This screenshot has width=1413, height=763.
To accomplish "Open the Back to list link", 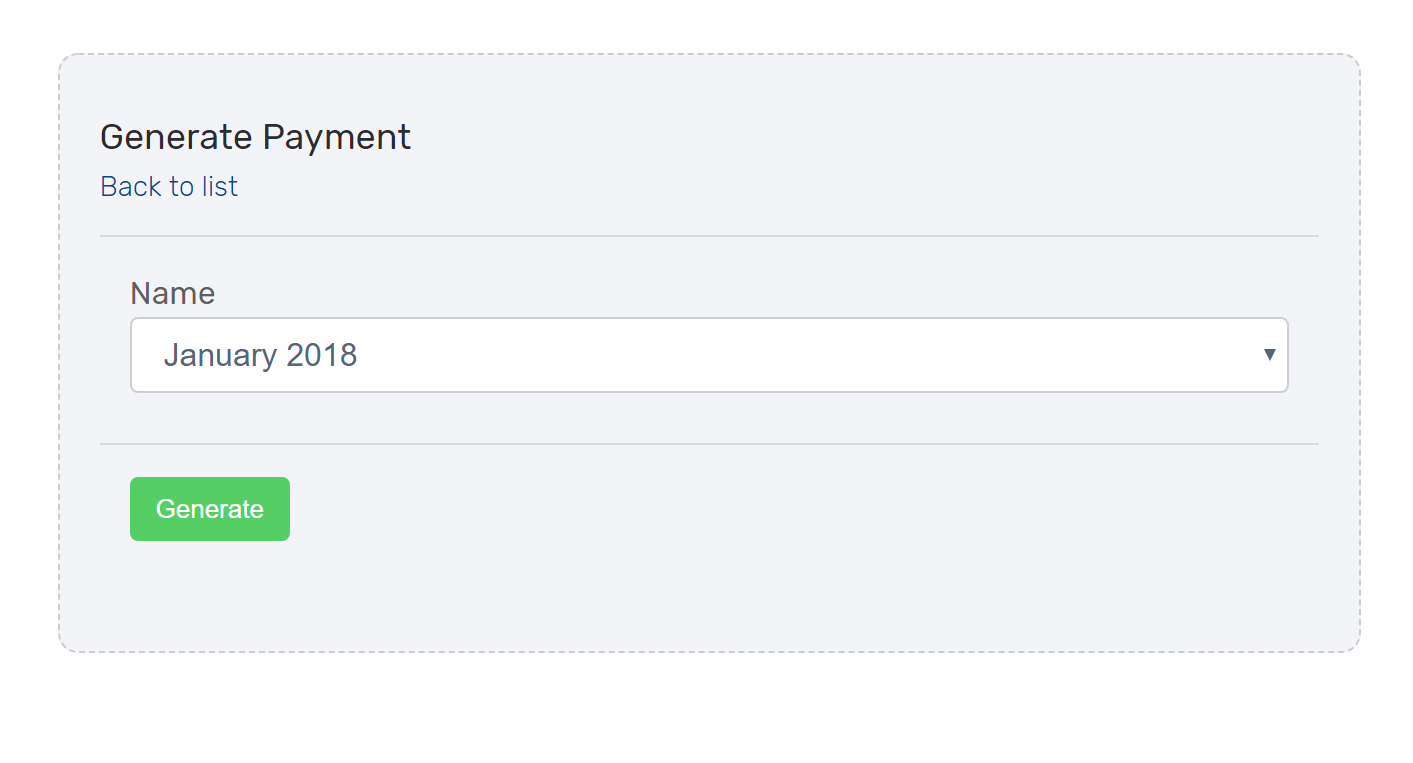I will [x=169, y=187].
